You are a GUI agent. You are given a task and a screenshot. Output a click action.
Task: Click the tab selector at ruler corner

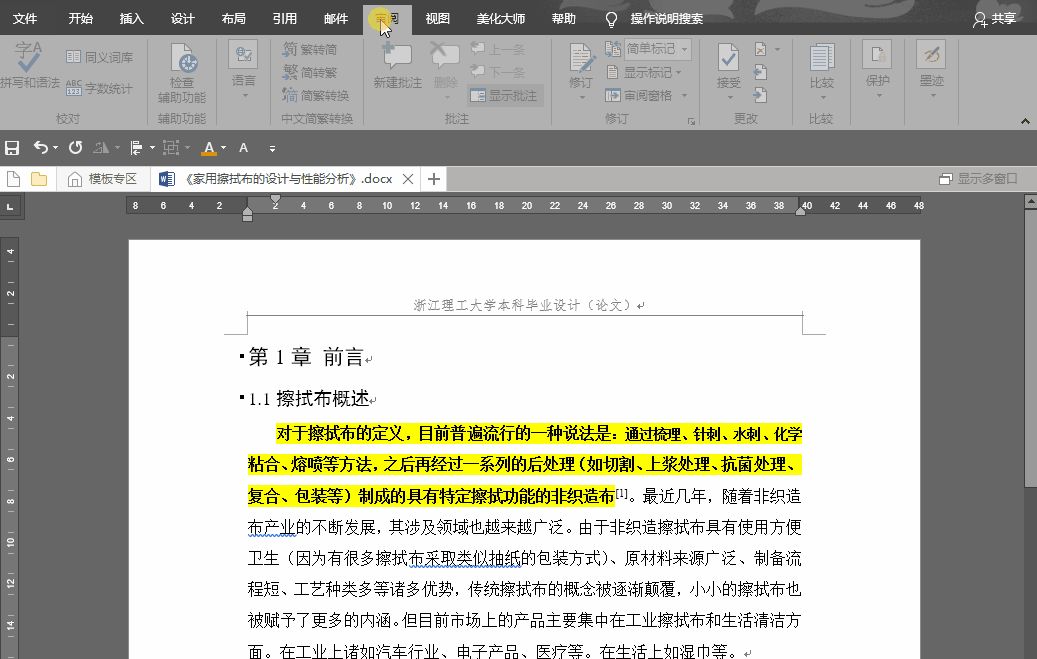click(x=10, y=206)
